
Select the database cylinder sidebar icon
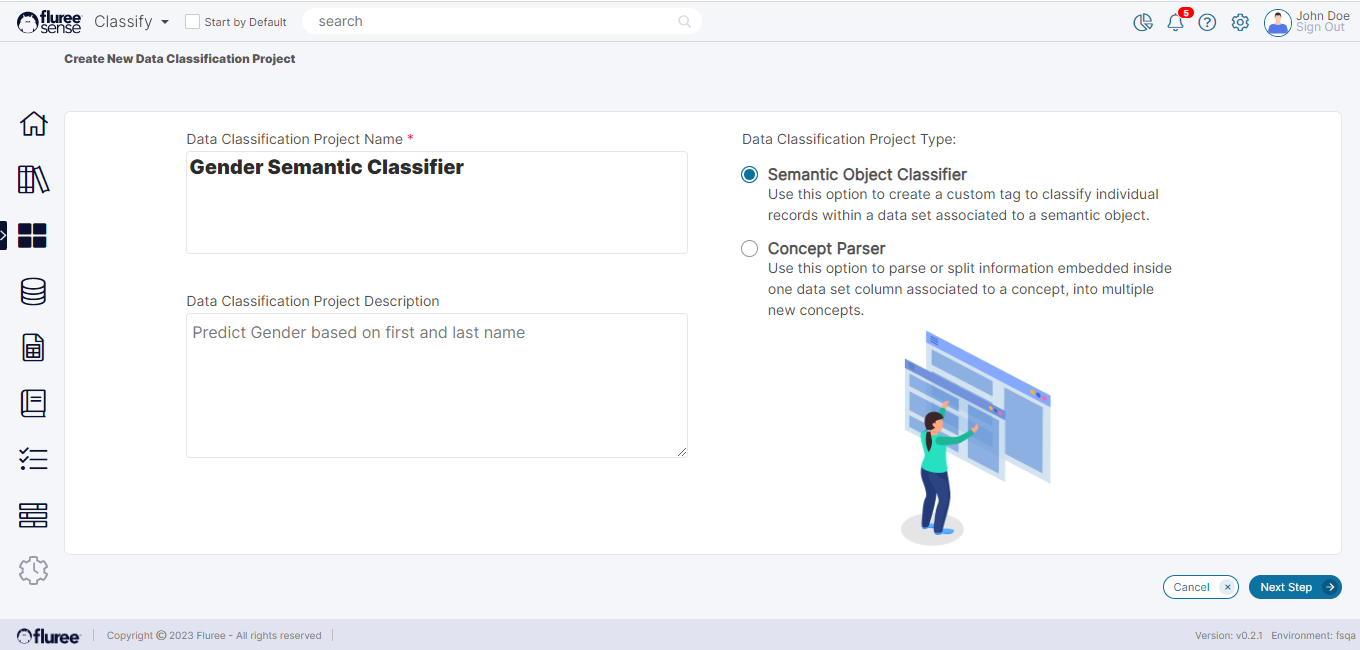[x=33, y=292]
